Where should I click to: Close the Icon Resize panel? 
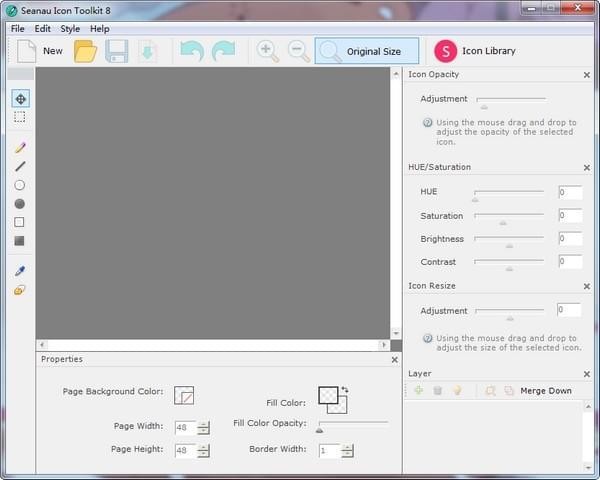pos(587,286)
